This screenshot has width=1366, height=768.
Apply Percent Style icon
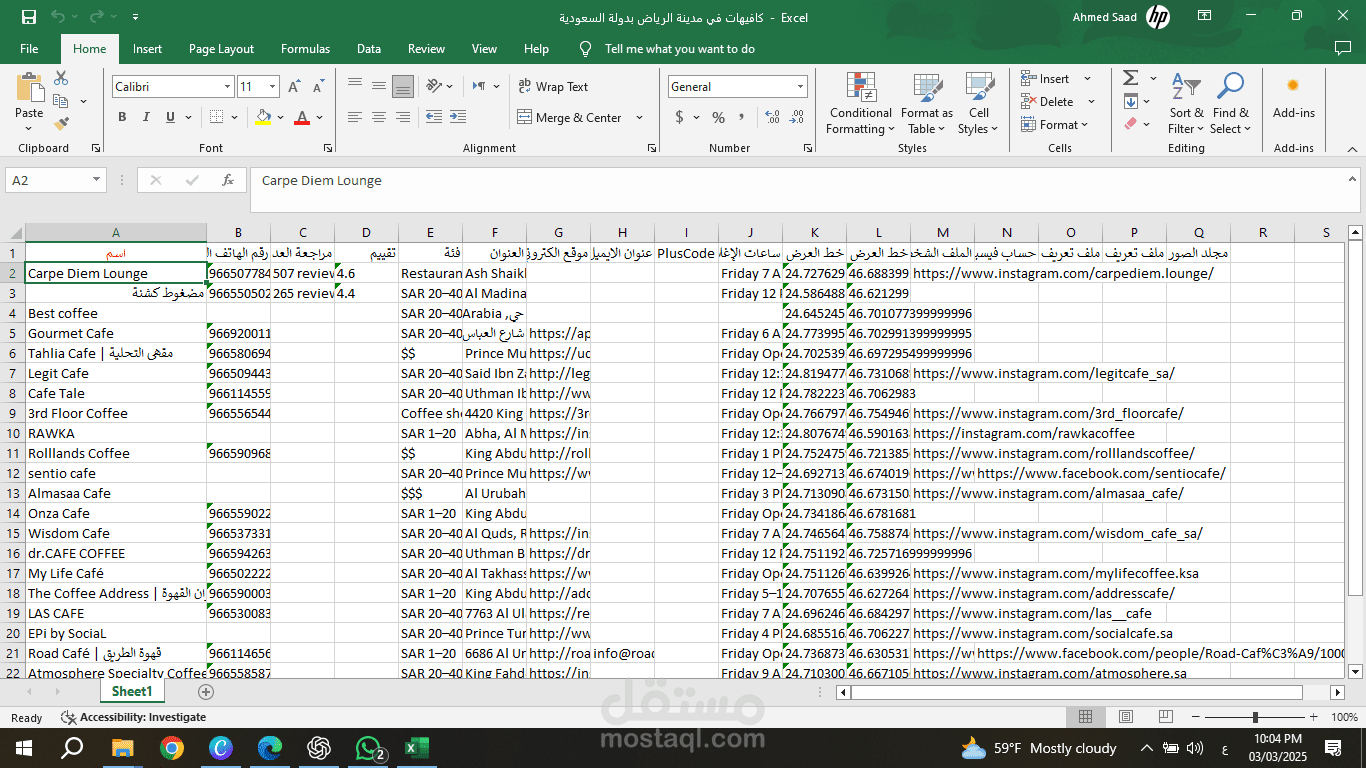718,117
